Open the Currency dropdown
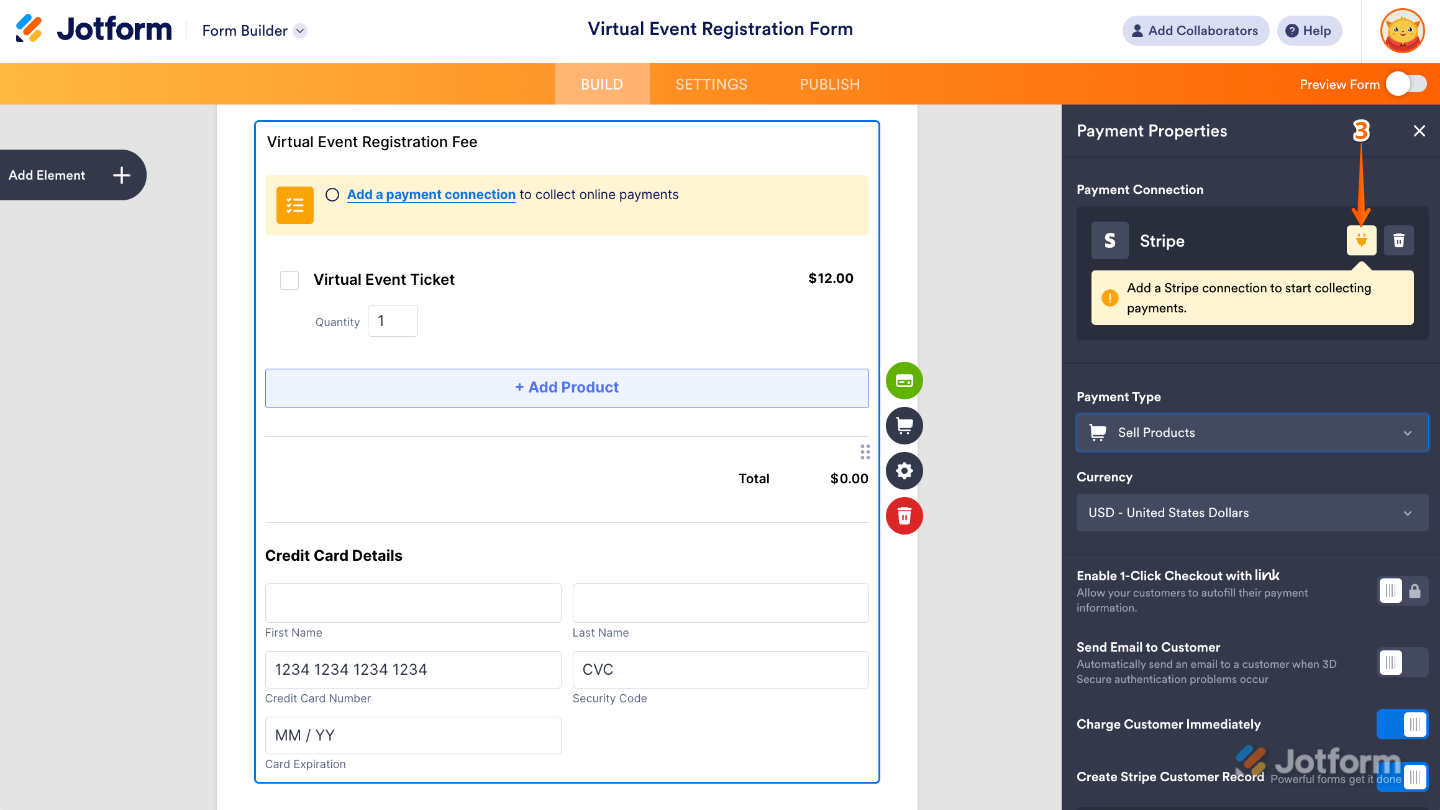The height and width of the screenshot is (810, 1440). (x=1252, y=512)
